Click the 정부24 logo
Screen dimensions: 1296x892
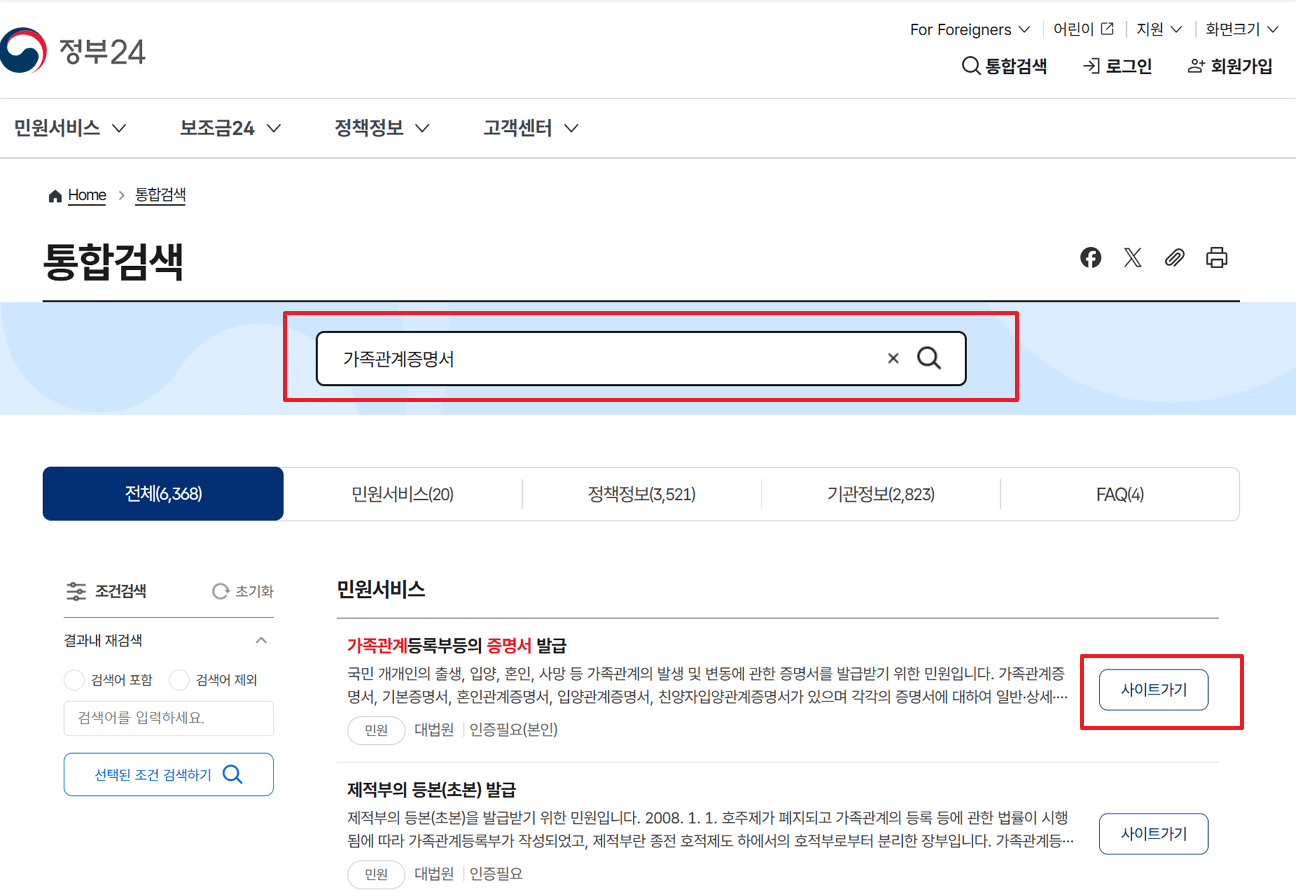coord(75,50)
